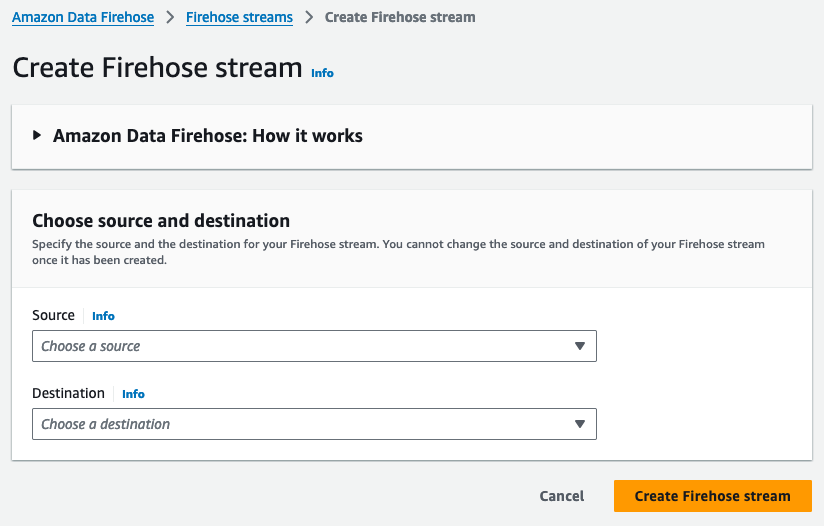
Task: Click first breadcrumb chevron separator
Action: [x=170, y=17]
